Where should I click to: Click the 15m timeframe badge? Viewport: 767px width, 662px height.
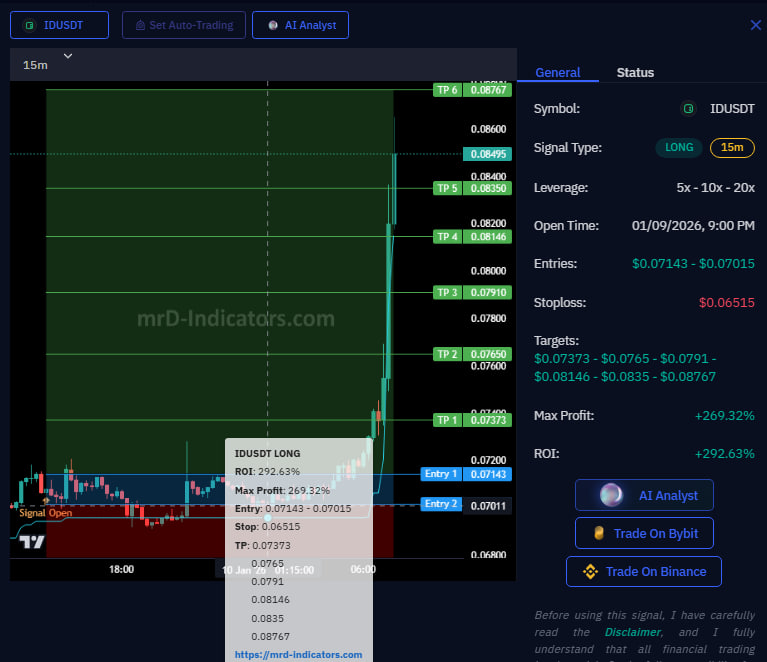pyautogui.click(x=732, y=148)
